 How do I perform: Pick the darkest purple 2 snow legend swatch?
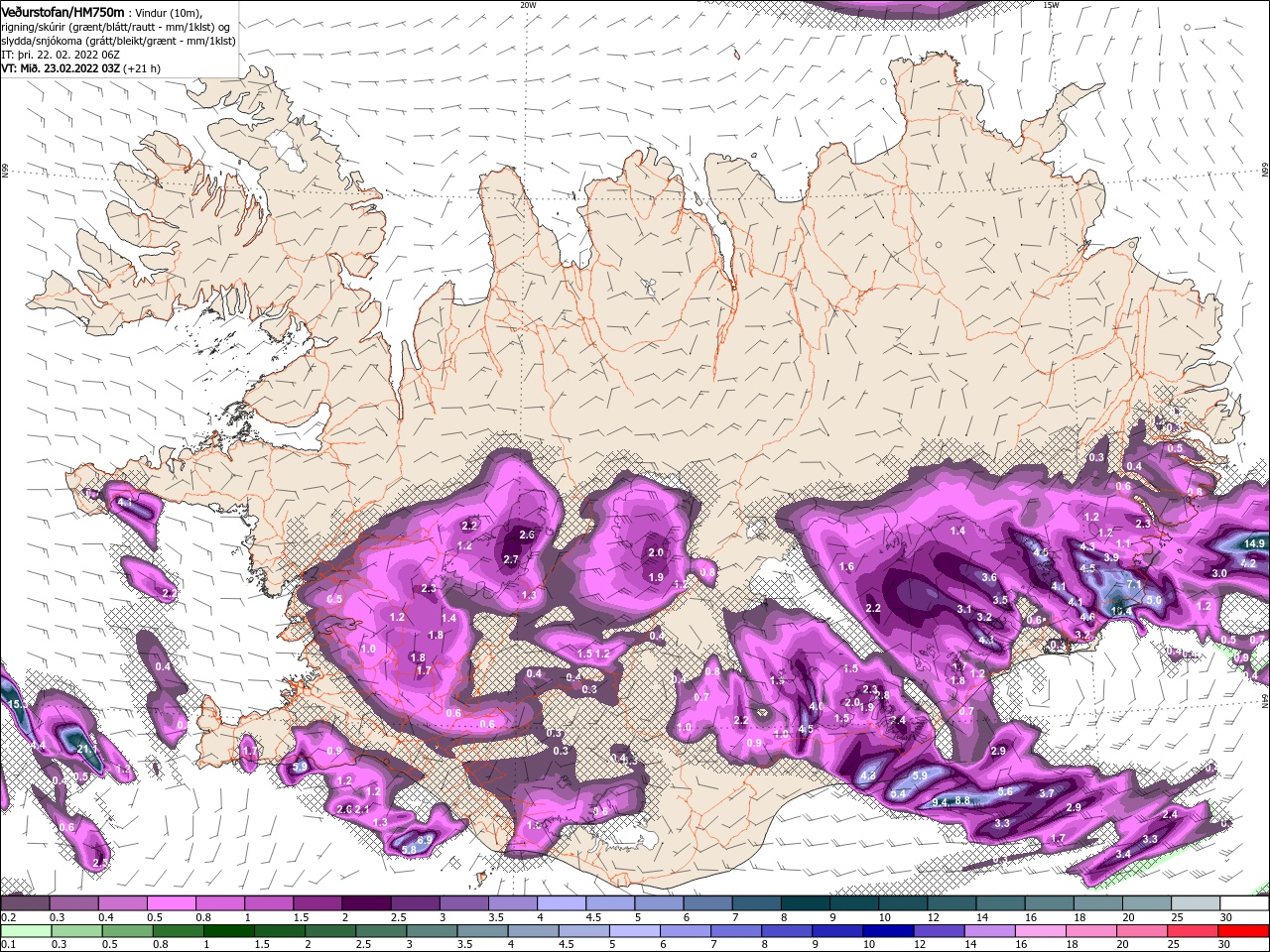[x=366, y=903]
